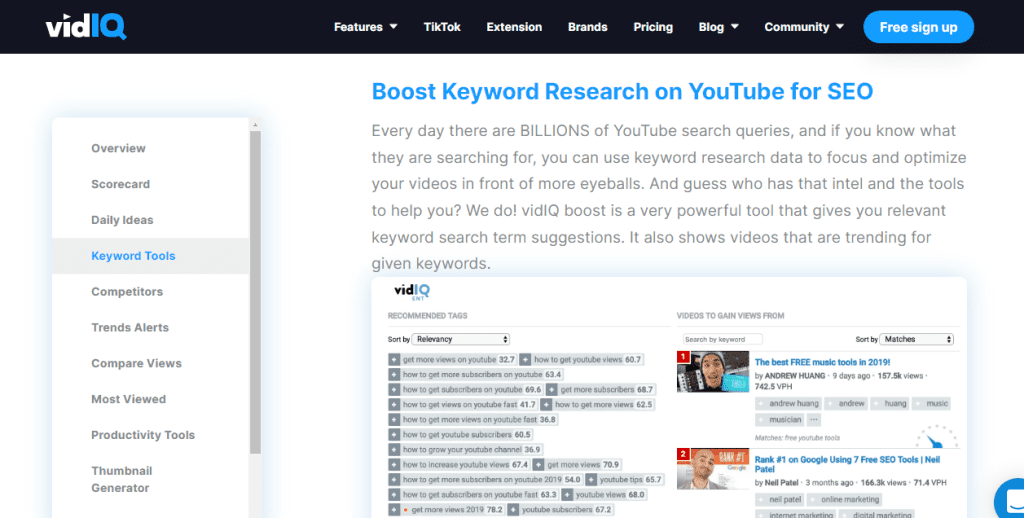Screen dimensions: 1024x518
Task: Click the 'Matches: free youtube tools' text
Action: 797,438
